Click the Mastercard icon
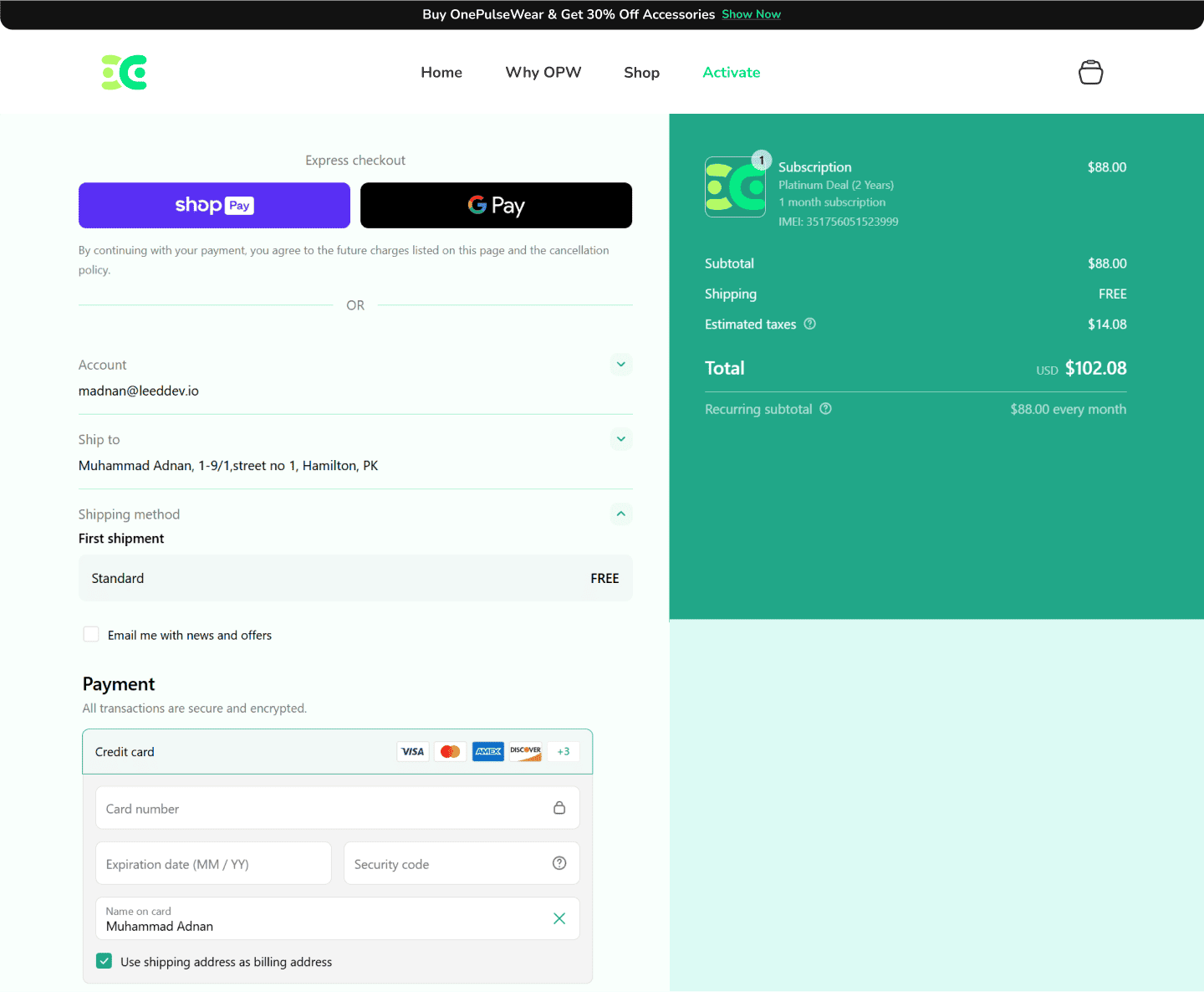Image resolution: width=1204 pixels, height=992 pixels. point(451,751)
